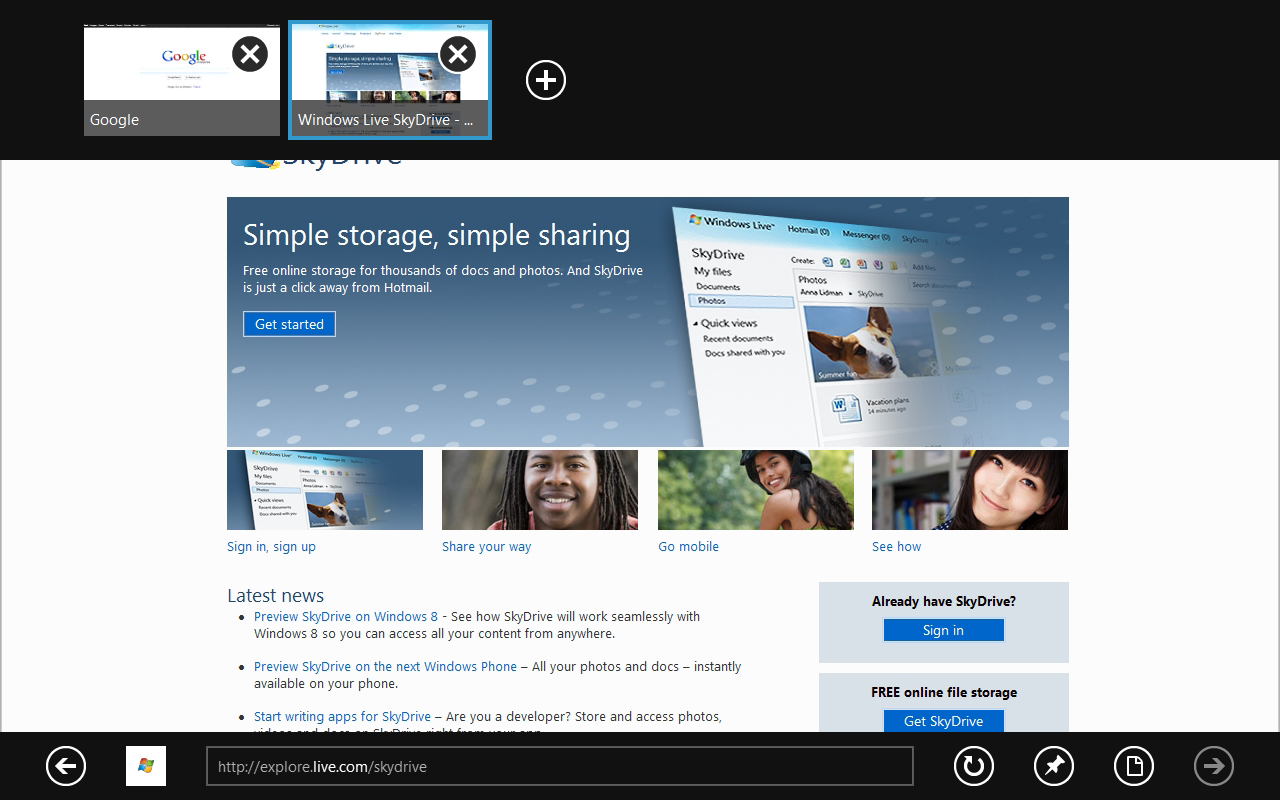
Task: Click the photo above See how
Action: tap(970, 490)
